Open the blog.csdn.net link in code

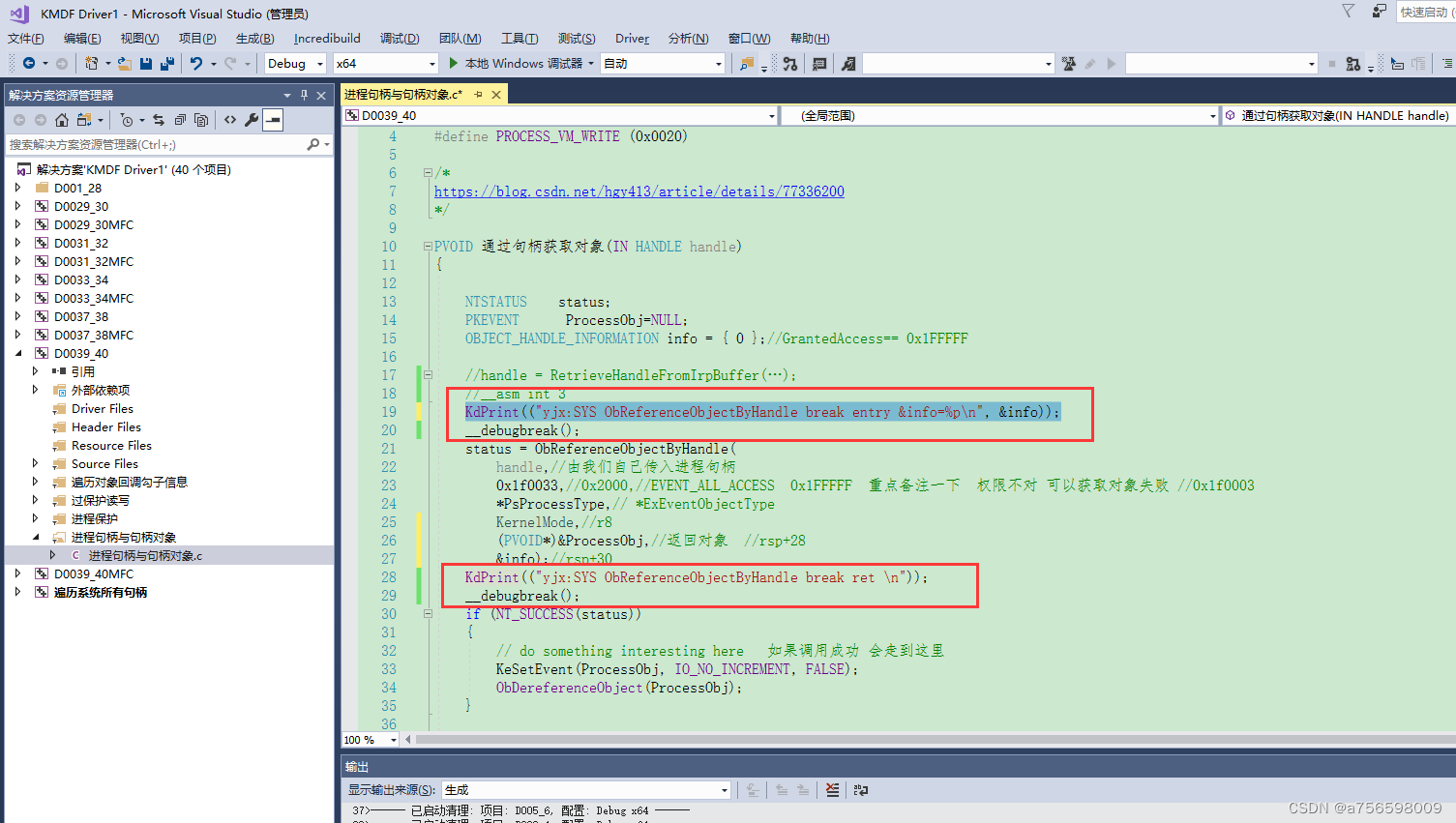pyautogui.click(x=639, y=191)
